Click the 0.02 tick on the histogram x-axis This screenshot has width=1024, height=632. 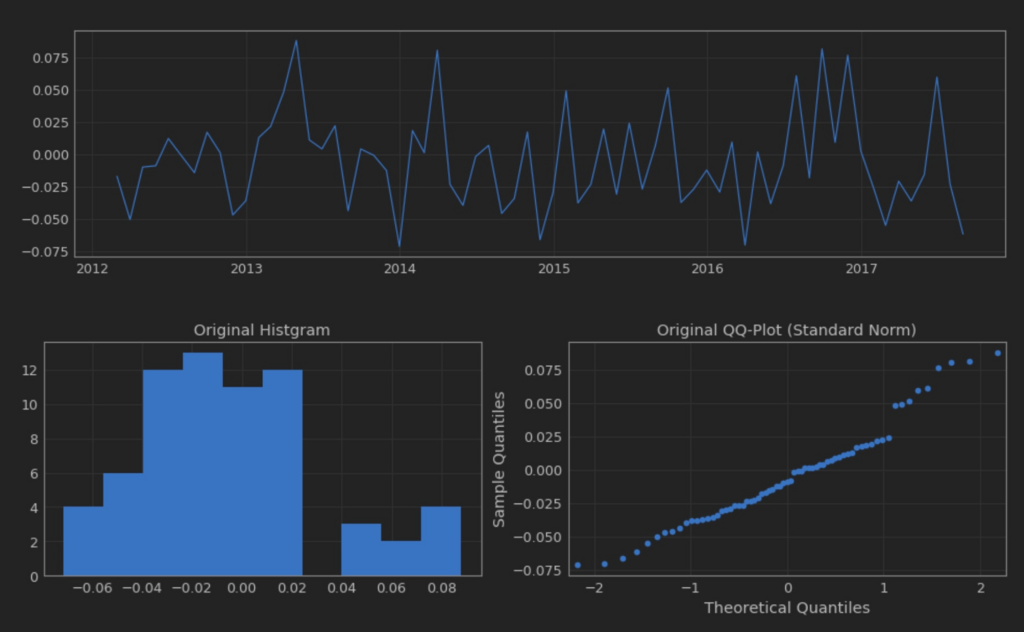(292, 588)
